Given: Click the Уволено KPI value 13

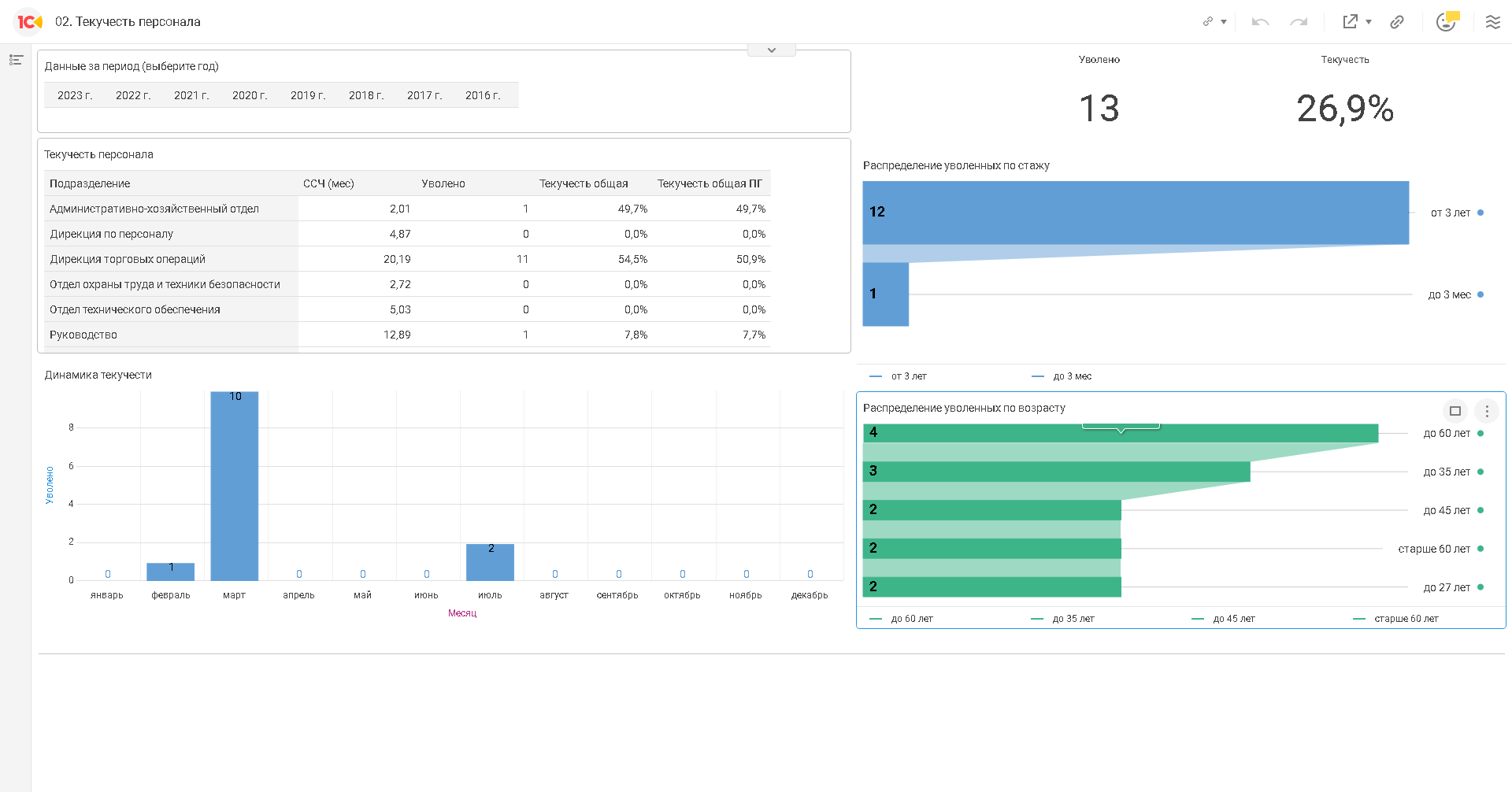Looking at the screenshot, I should (1099, 109).
